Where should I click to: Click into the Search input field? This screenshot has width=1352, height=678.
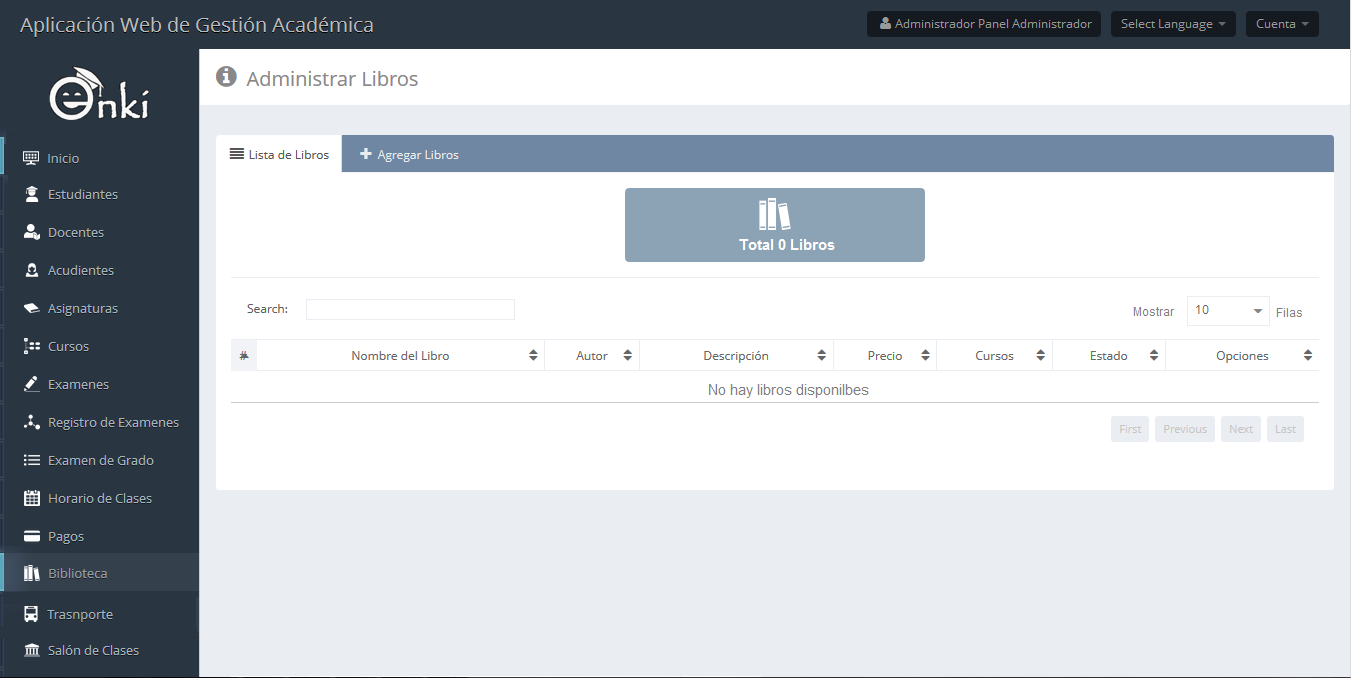point(410,310)
